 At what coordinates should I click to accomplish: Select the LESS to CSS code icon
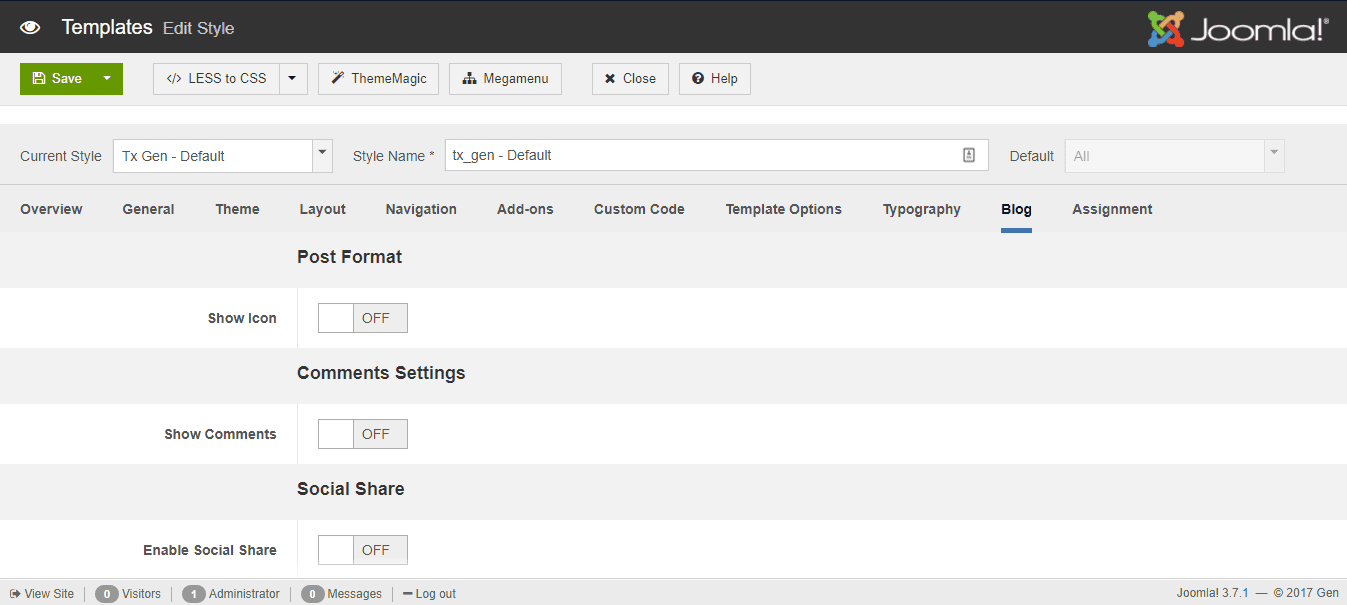172,78
